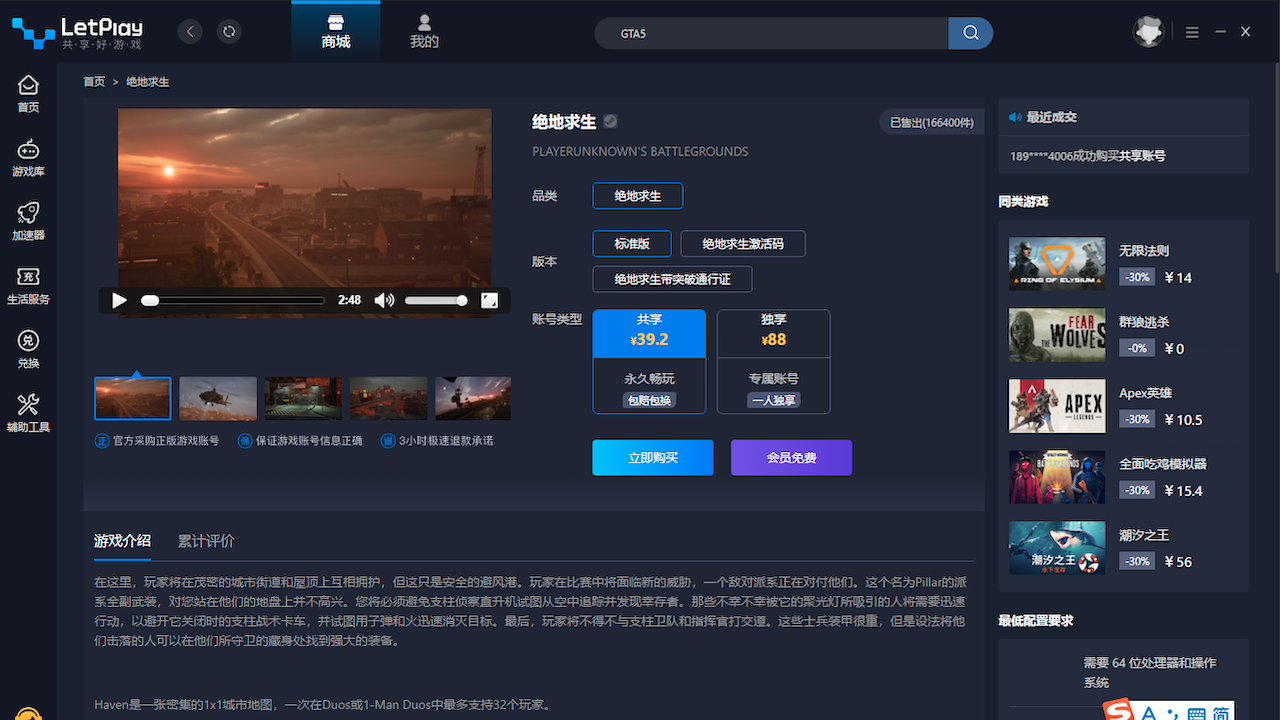This screenshot has width=1280, height=720.
Task: Select 绝地求生带突破通行证 edition
Action: tap(672, 279)
